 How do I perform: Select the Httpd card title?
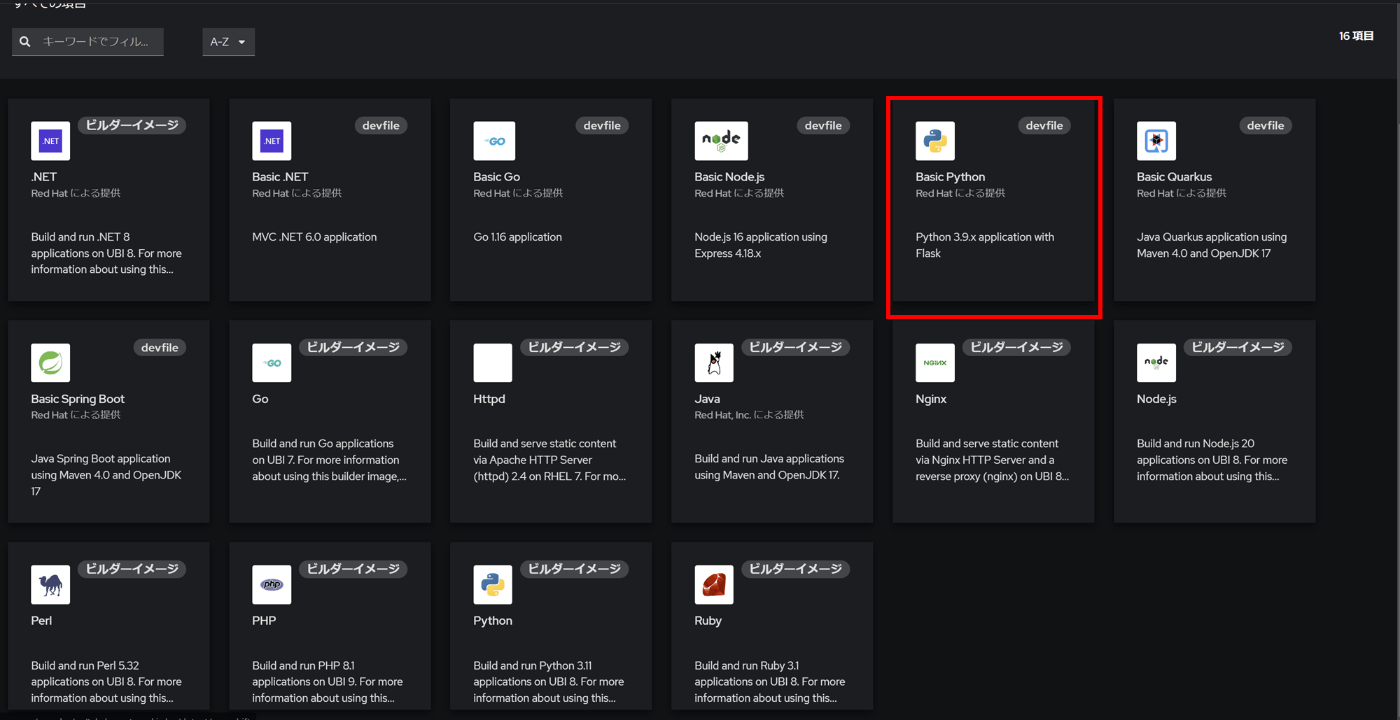pyautogui.click(x=489, y=399)
